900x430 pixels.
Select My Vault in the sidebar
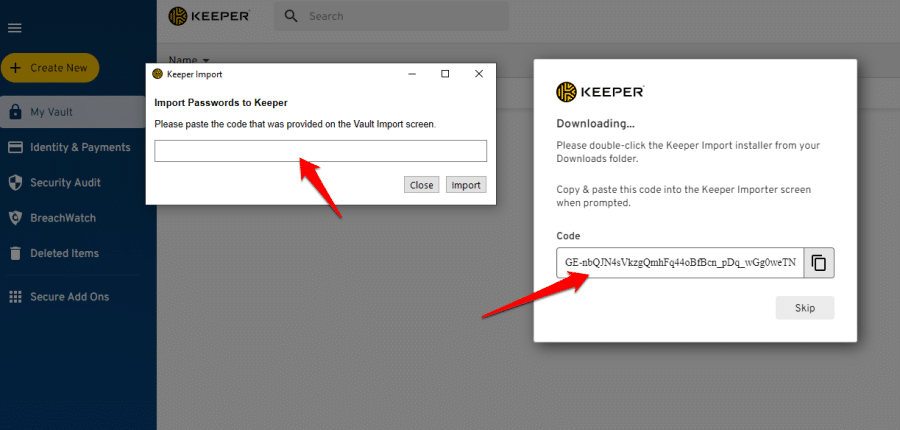pos(72,112)
